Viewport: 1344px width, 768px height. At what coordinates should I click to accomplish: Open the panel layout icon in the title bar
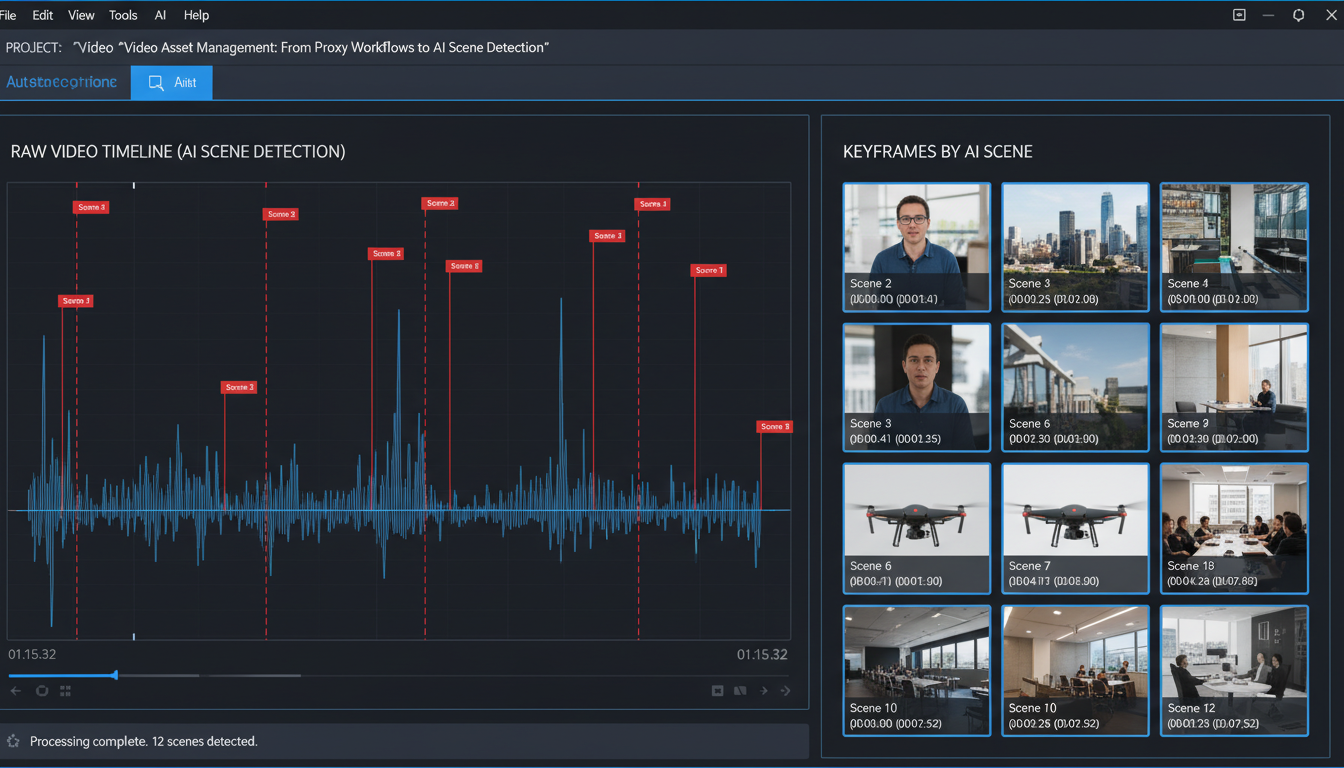(1238, 15)
